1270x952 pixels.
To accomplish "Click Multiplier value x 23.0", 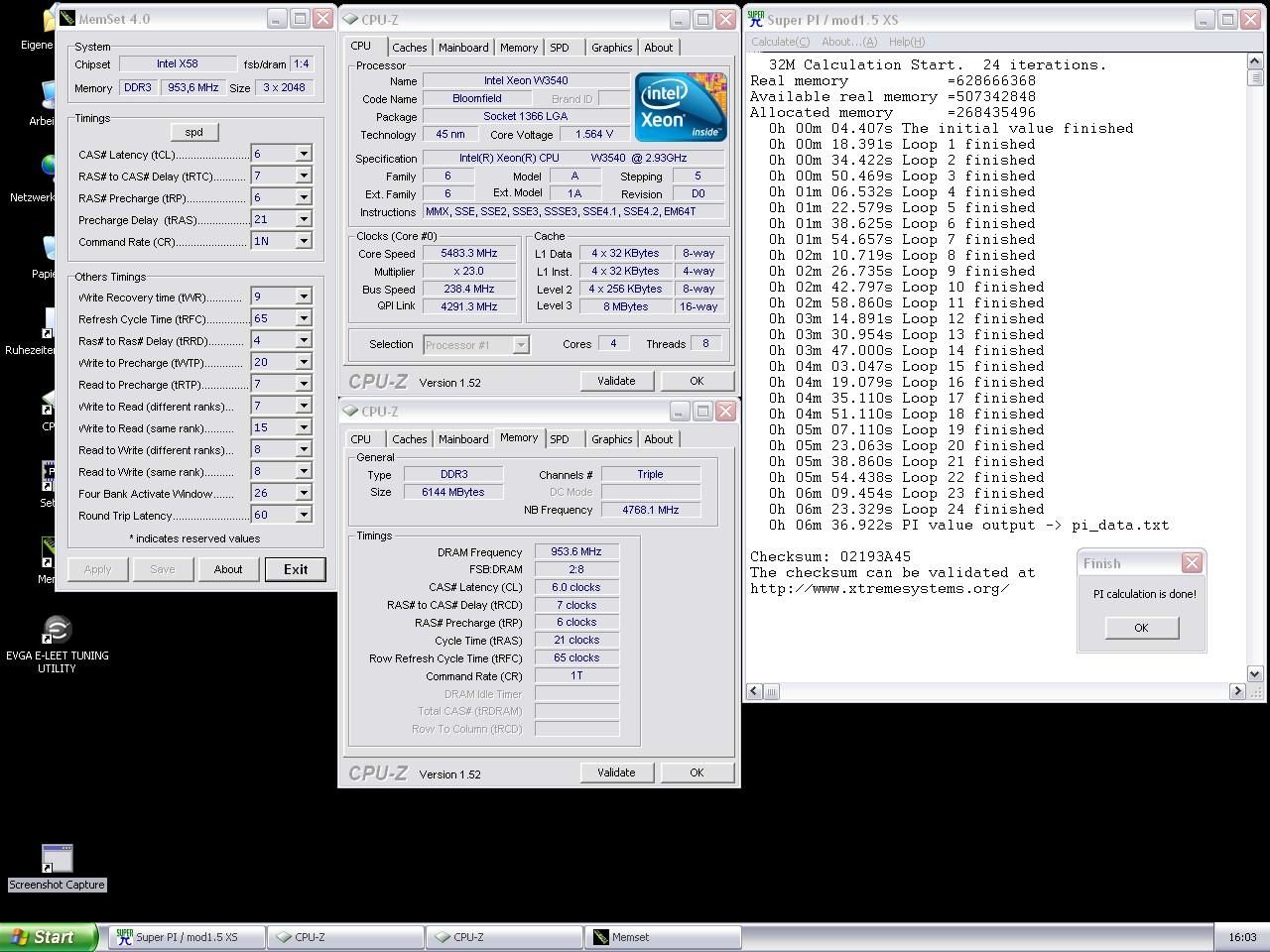I will click(x=469, y=272).
